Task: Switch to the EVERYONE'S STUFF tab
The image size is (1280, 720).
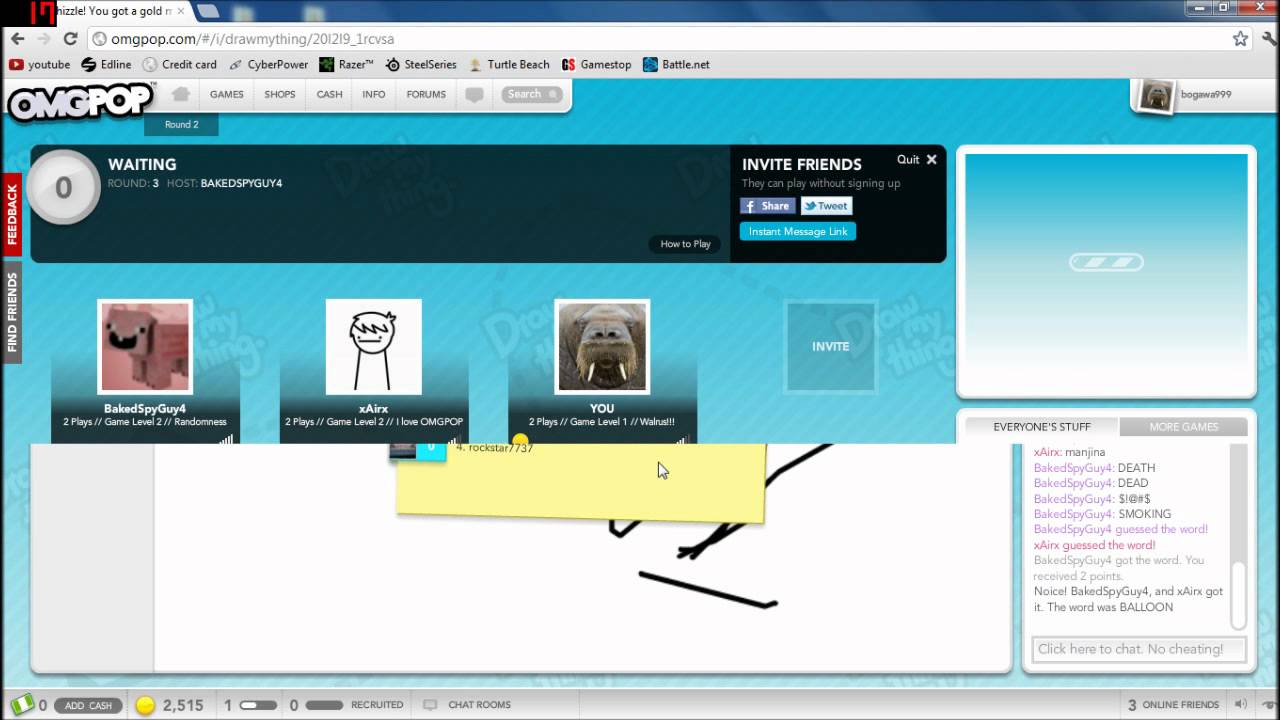Action: [x=1042, y=427]
